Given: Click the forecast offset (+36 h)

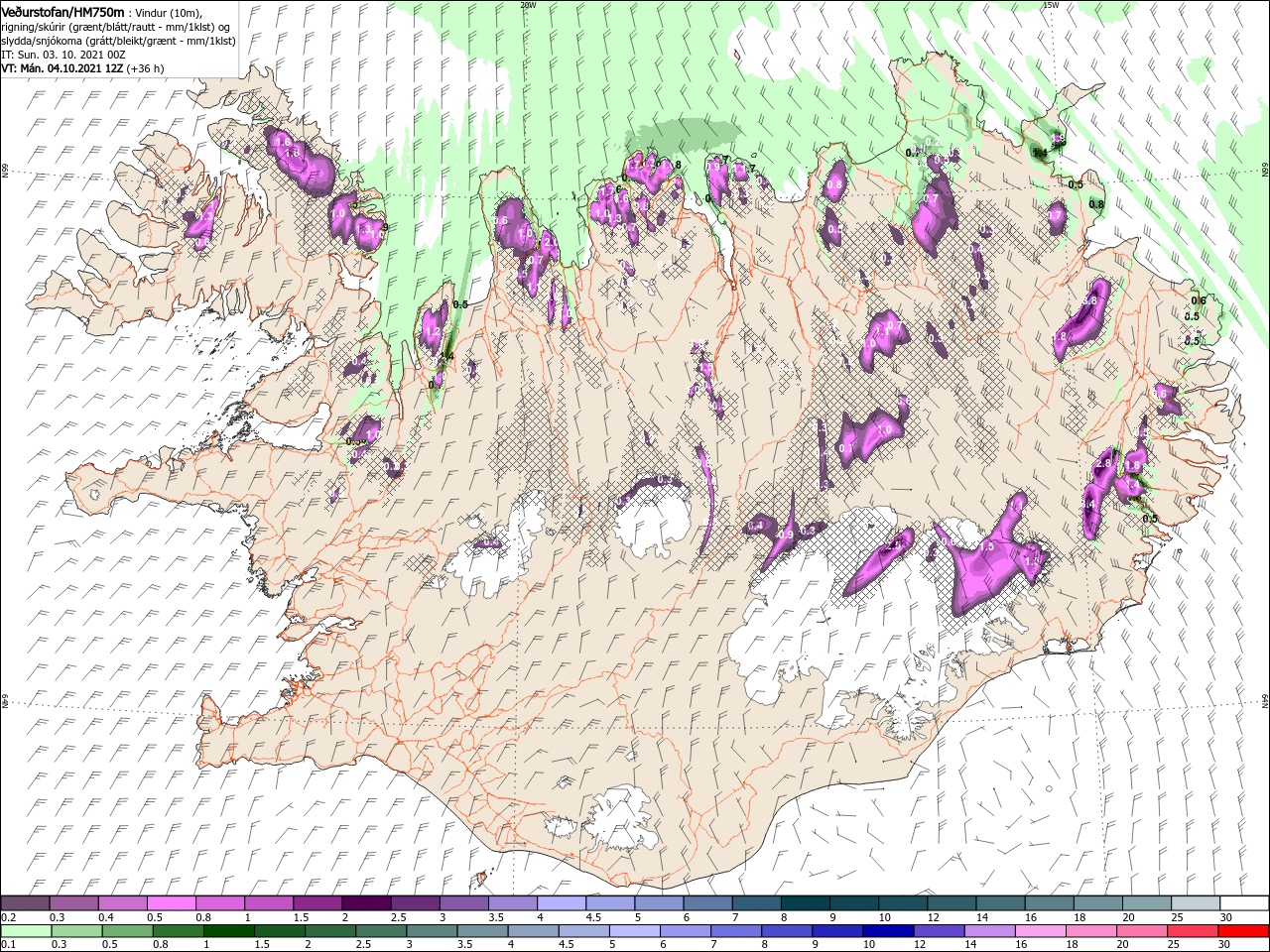Looking at the screenshot, I should (x=146, y=68).
